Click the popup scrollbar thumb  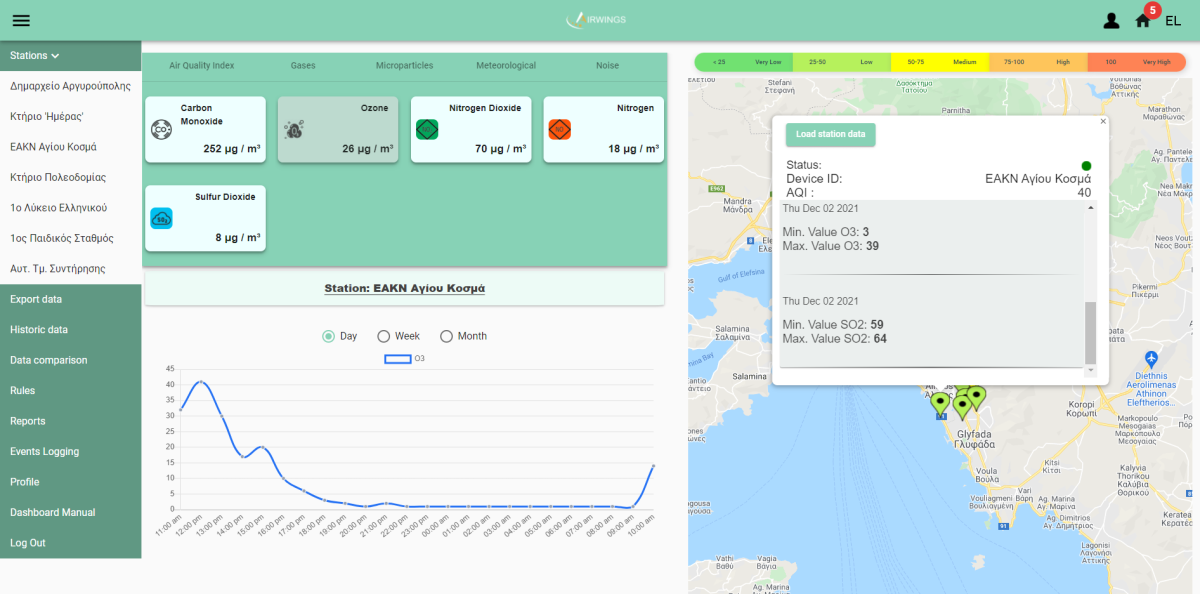click(x=1091, y=333)
